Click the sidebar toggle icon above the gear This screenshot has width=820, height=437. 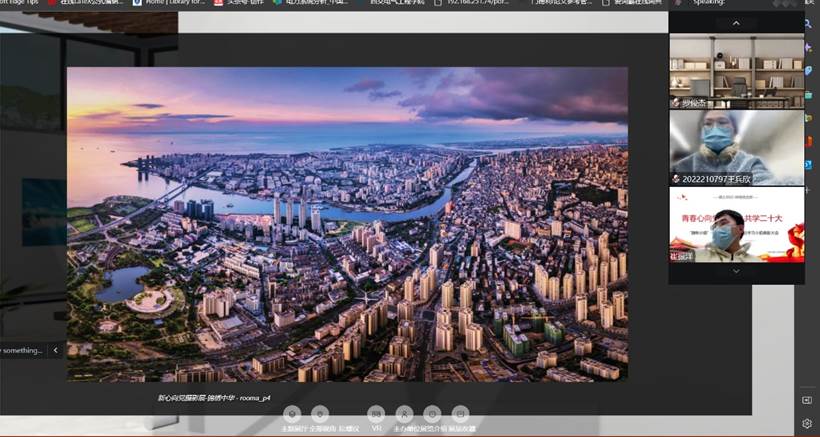click(x=807, y=400)
